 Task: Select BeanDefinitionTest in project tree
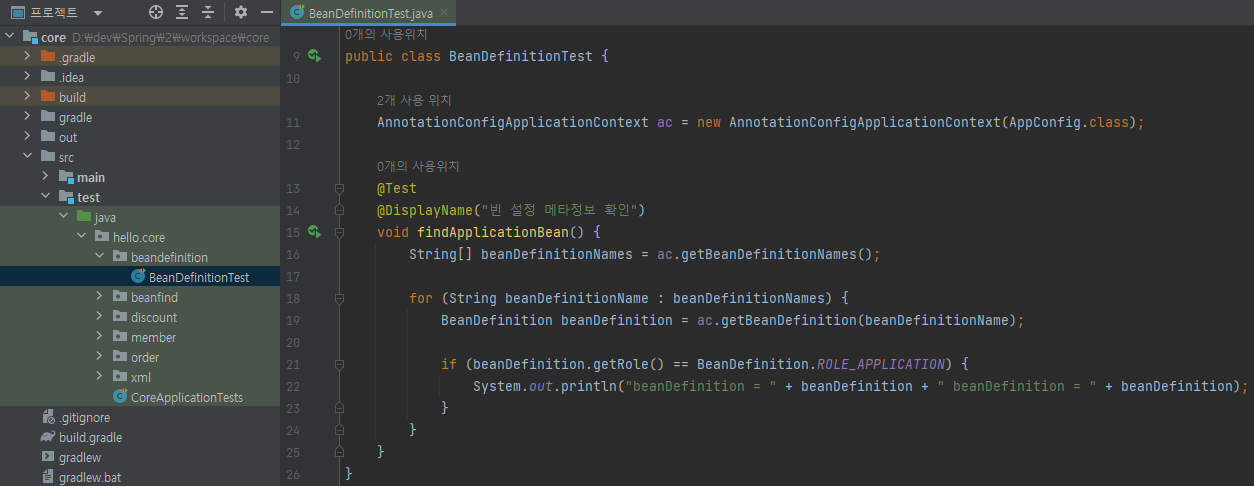pyautogui.click(x=140, y=277)
